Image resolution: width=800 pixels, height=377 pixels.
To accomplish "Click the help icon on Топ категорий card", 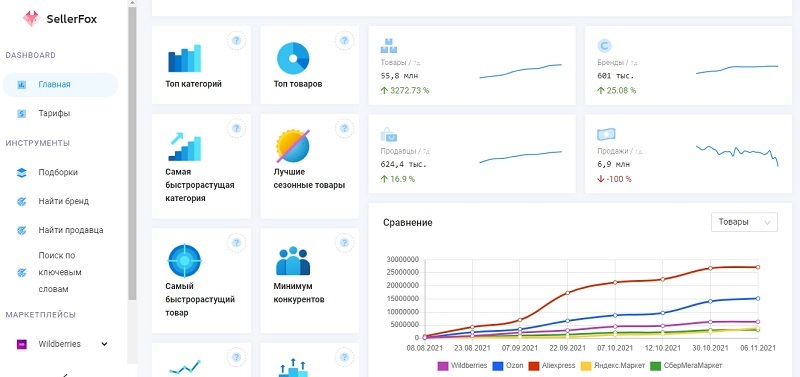I will point(236,40).
